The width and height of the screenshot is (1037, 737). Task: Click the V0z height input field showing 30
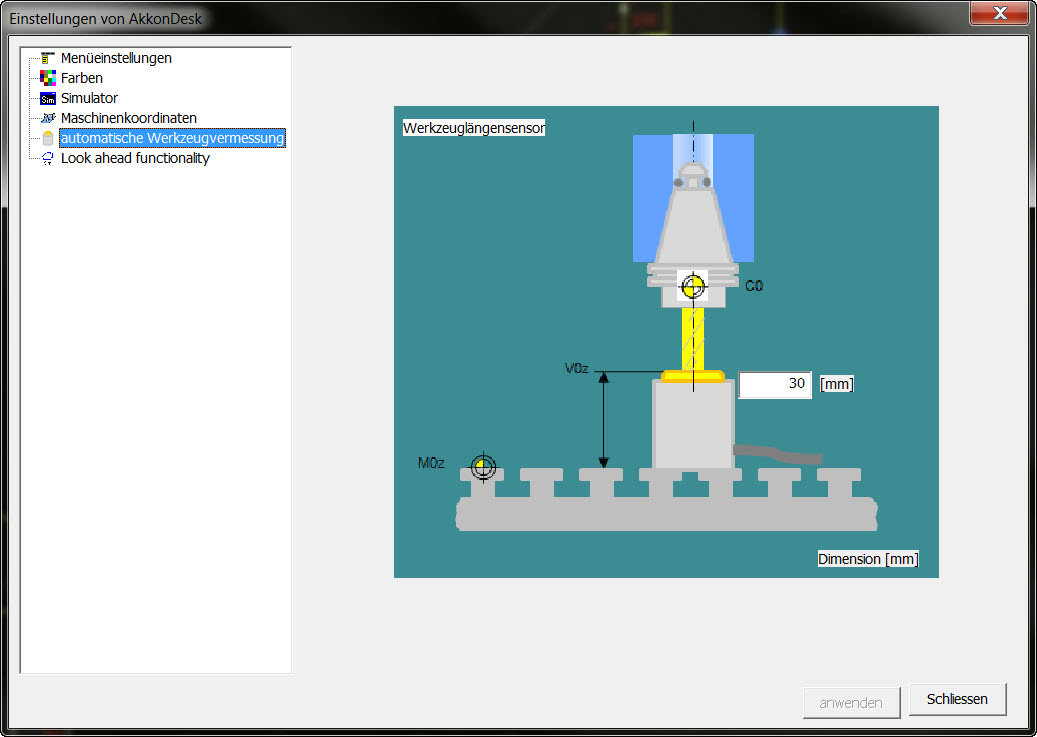pos(775,384)
